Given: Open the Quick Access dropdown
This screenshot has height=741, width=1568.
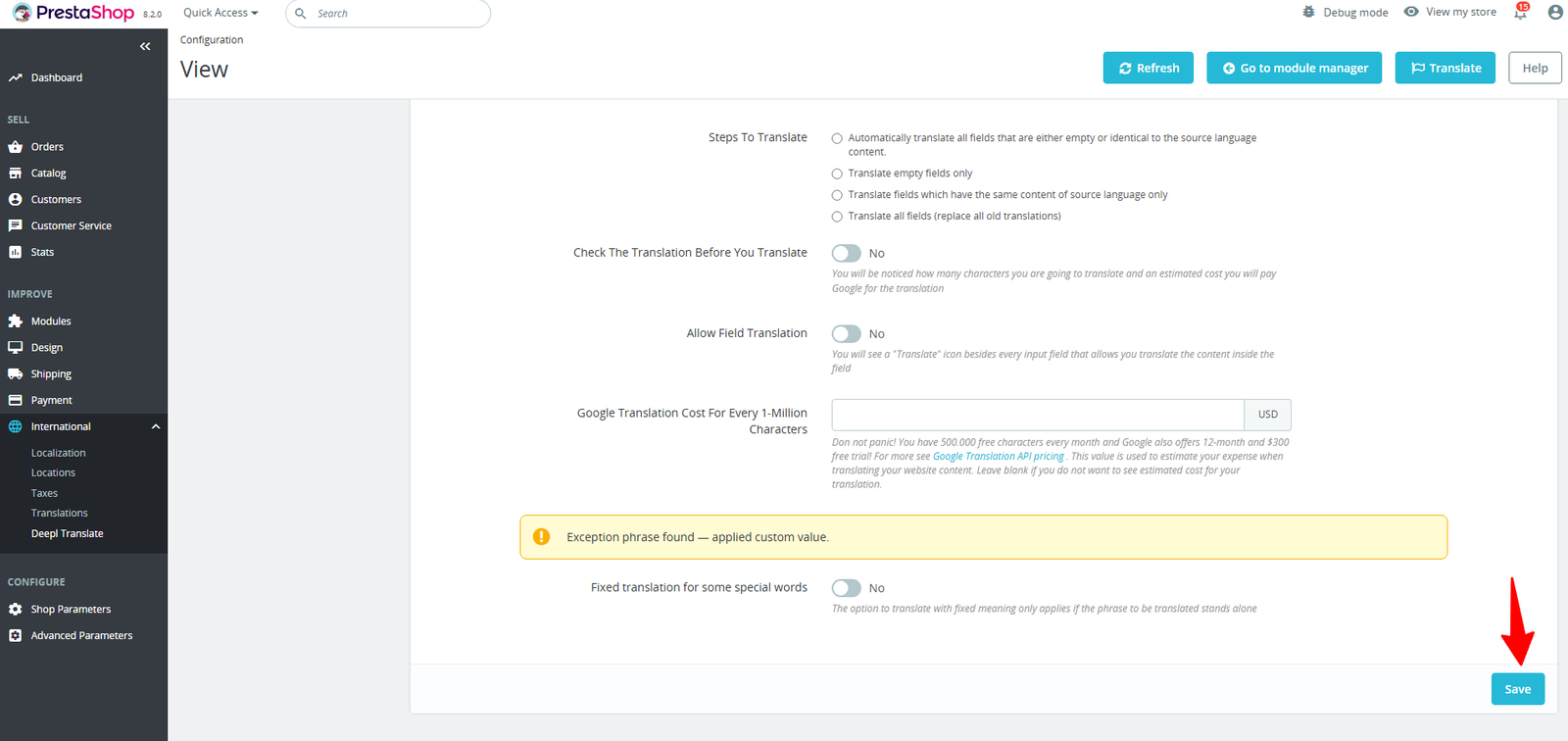Looking at the screenshot, I should tap(220, 13).
